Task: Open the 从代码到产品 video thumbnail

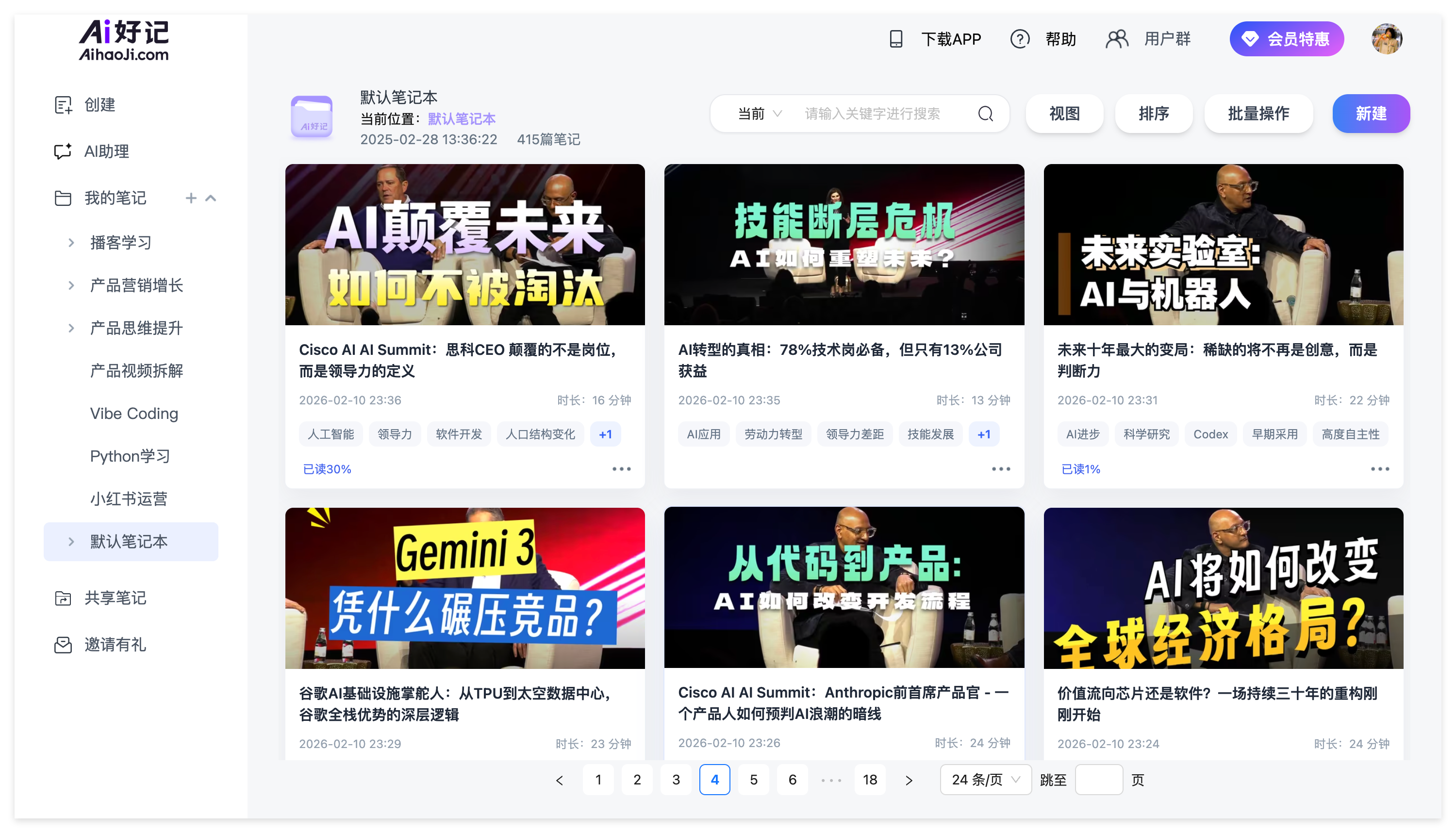Action: 844,587
